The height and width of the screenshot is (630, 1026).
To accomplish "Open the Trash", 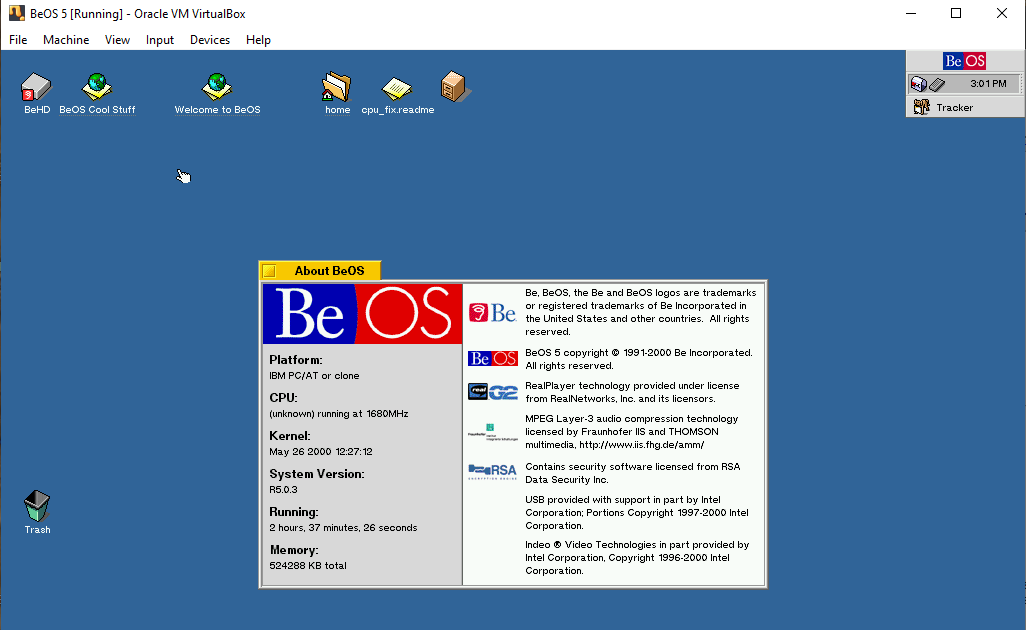I will [37, 505].
